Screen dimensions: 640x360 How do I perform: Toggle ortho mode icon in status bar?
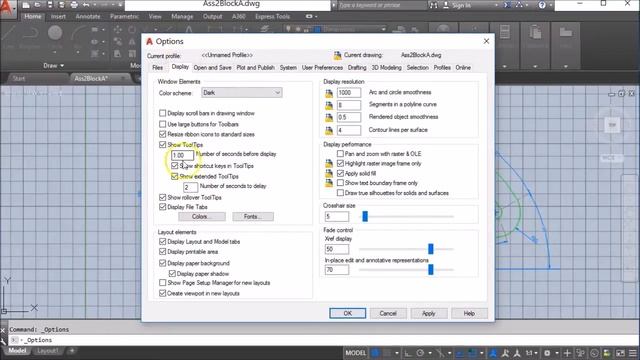coord(408,353)
